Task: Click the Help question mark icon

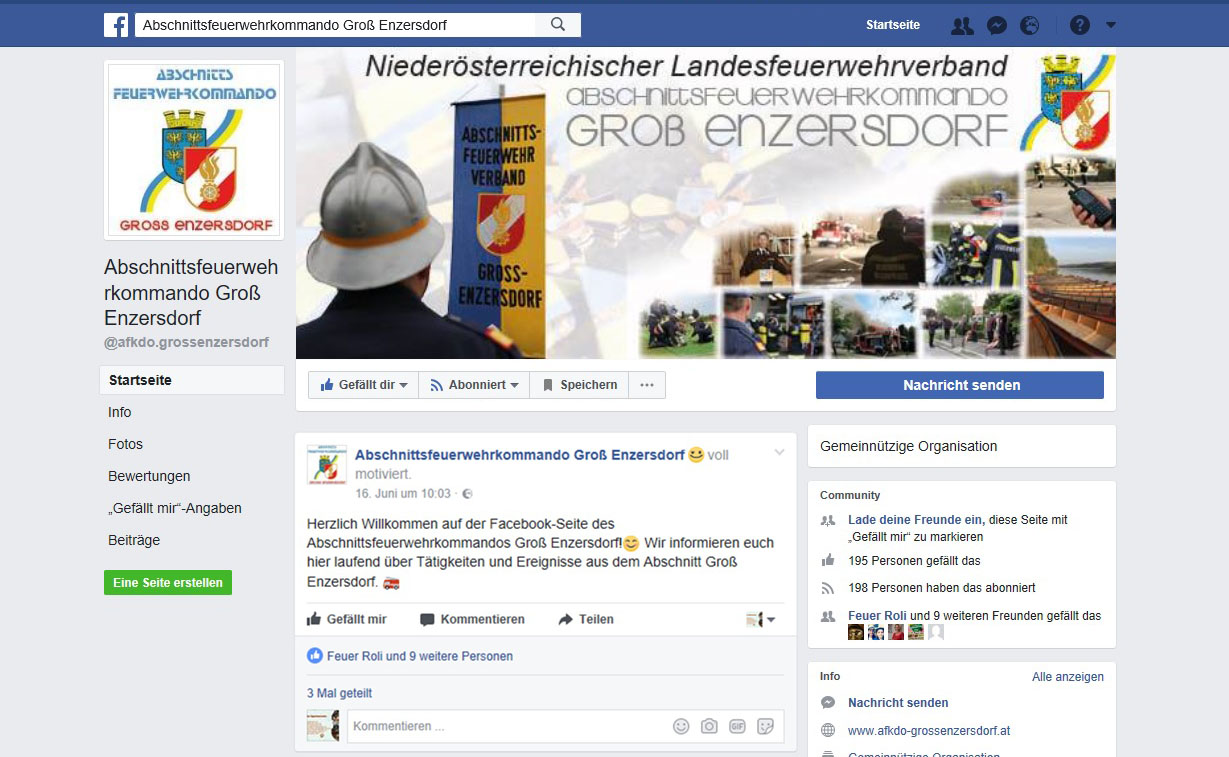Action: point(1079,24)
